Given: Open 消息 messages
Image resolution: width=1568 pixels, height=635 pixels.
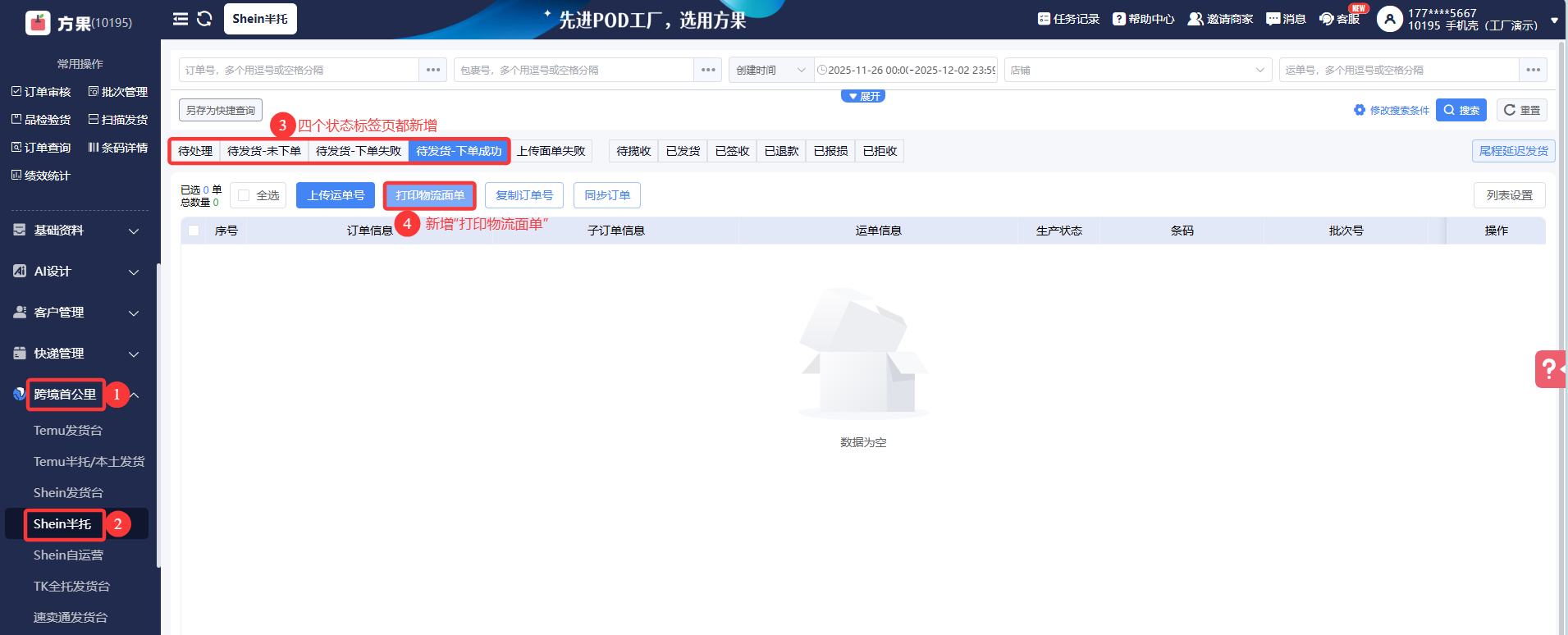Looking at the screenshot, I should (1286, 19).
